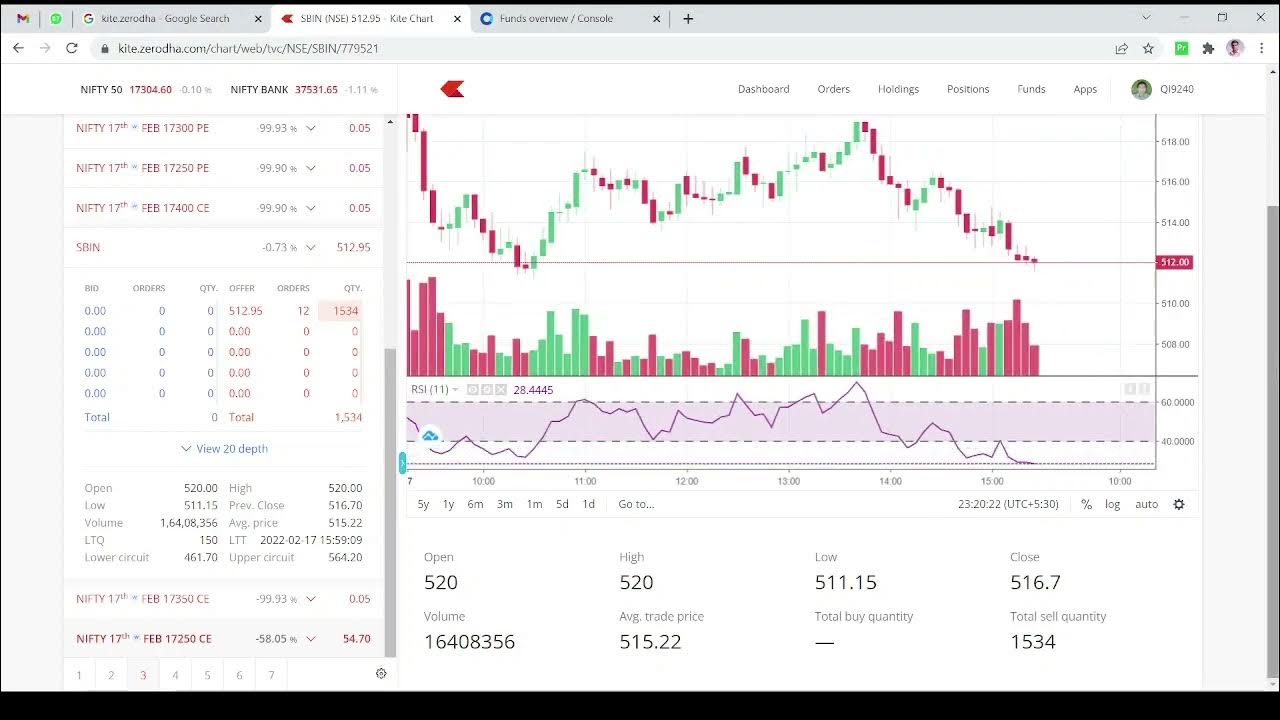Reload the page with browser refresh icon
This screenshot has height=720, width=1280.
pos(72,48)
